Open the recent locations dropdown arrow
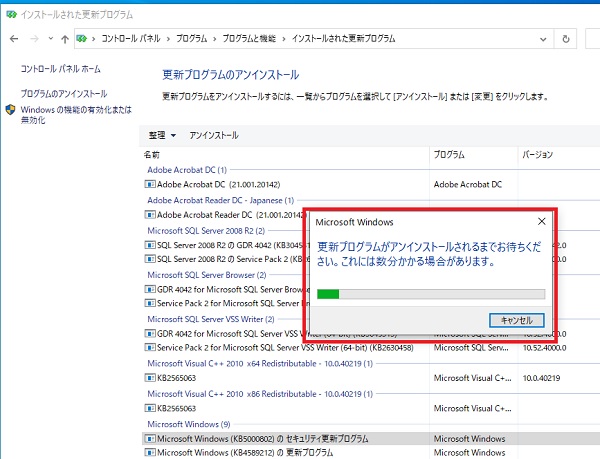Image resolution: width=600 pixels, height=459 pixels. click(51, 39)
